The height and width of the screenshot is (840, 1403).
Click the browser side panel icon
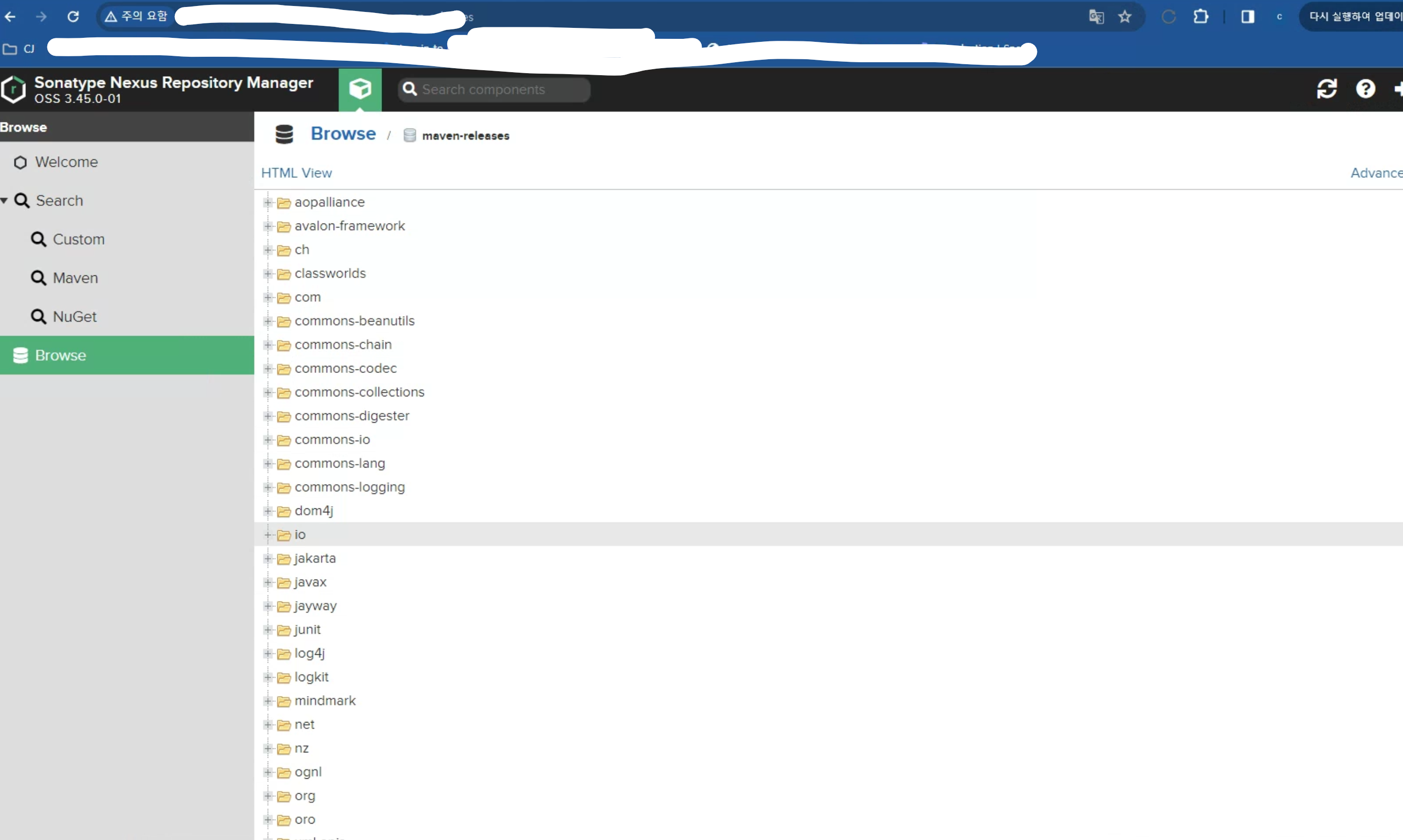[x=1247, y=17]
